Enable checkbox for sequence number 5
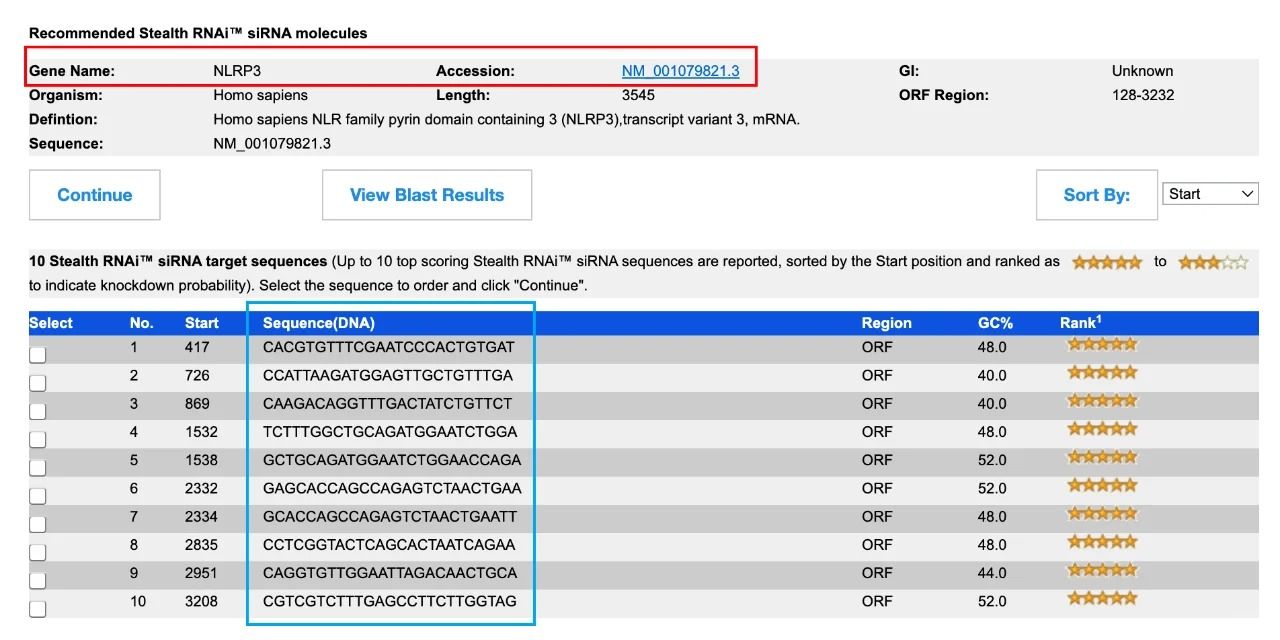The width and height of the screenshot is (1280, 640). [37, 467]
